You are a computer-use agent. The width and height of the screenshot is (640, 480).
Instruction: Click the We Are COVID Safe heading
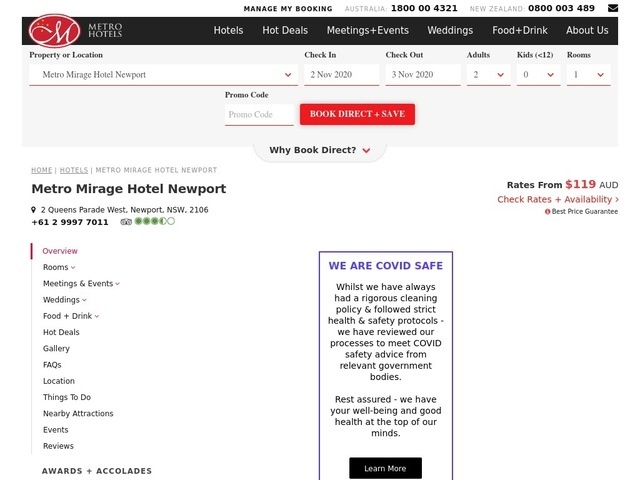386,266
